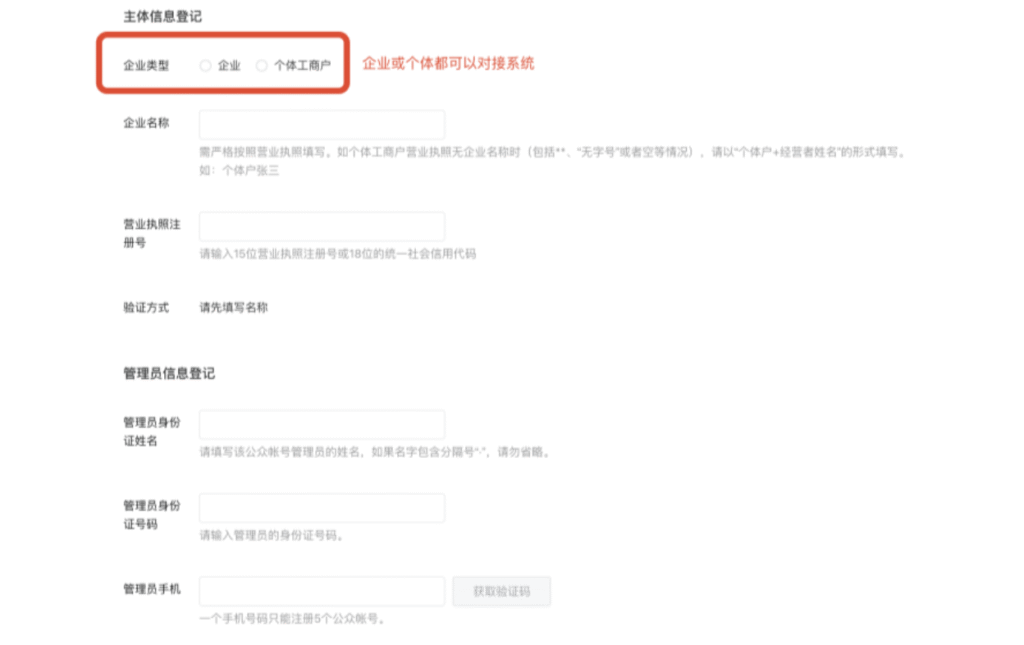Click the 管理员手机 input field
The height and width of the screenshot is (645, 1024).
(x=321, y=591)
